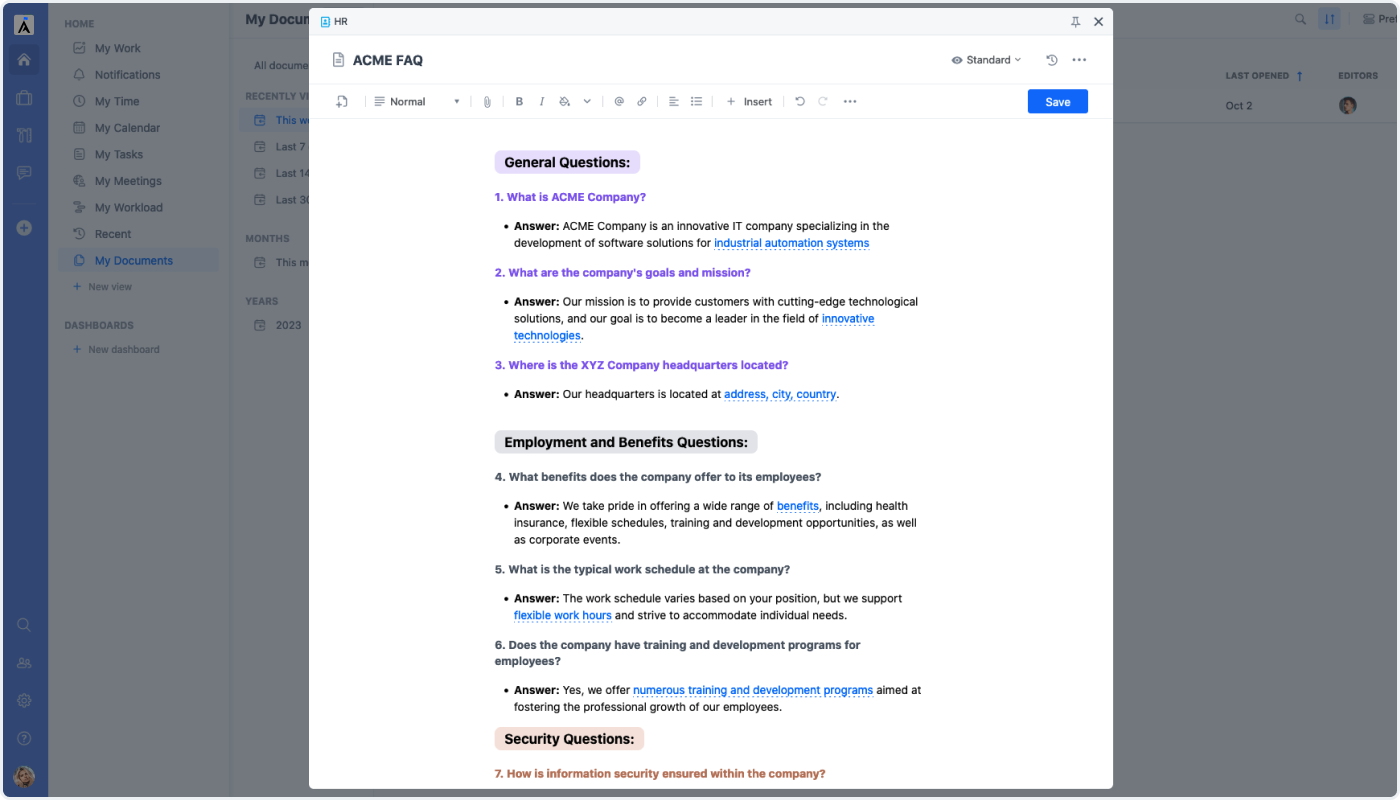The image size is (1400, 800).
Task: Click the bulleted list icon
Action: (697, 102)
